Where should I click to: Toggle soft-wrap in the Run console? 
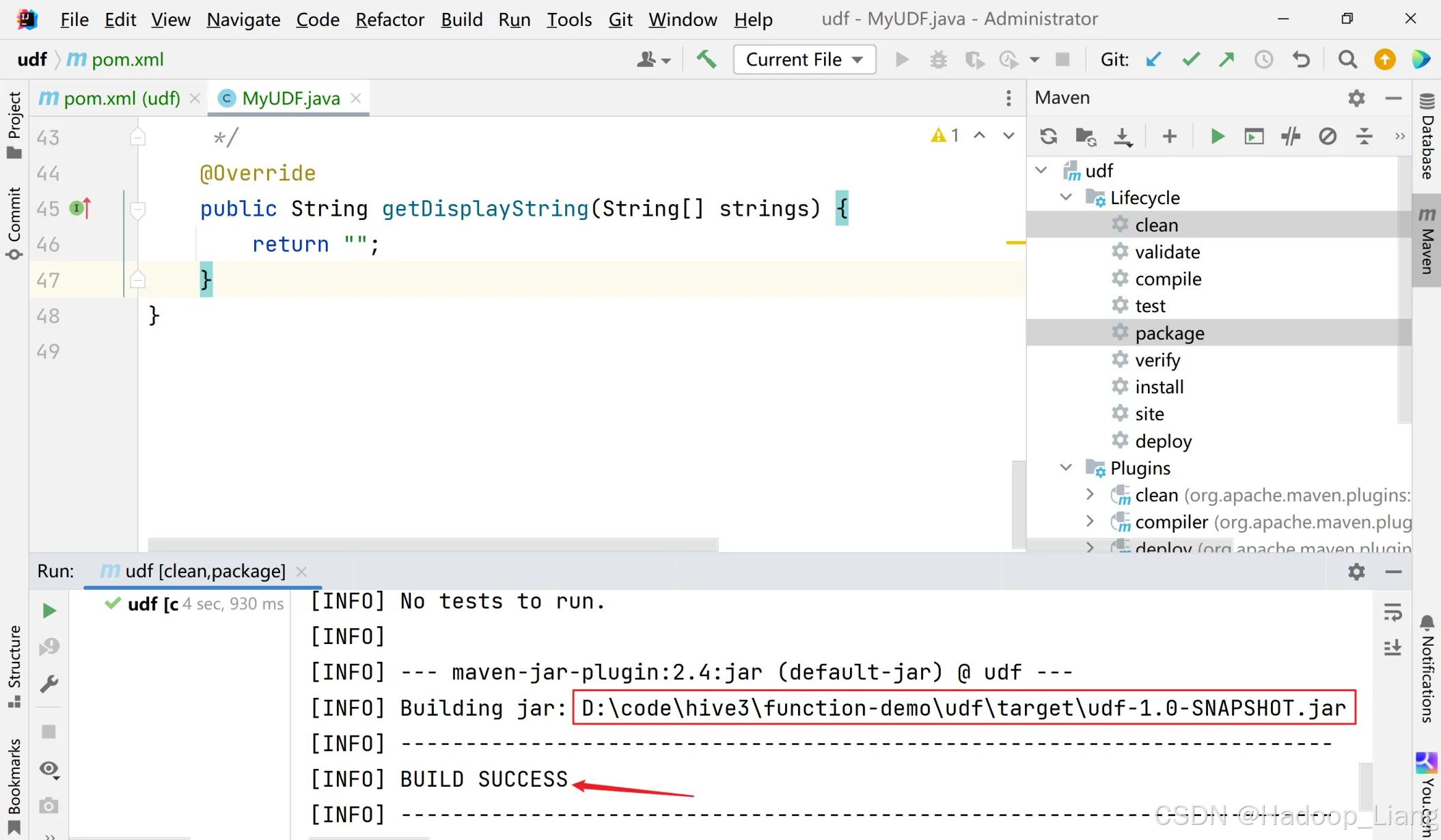tap(1392, 611)
